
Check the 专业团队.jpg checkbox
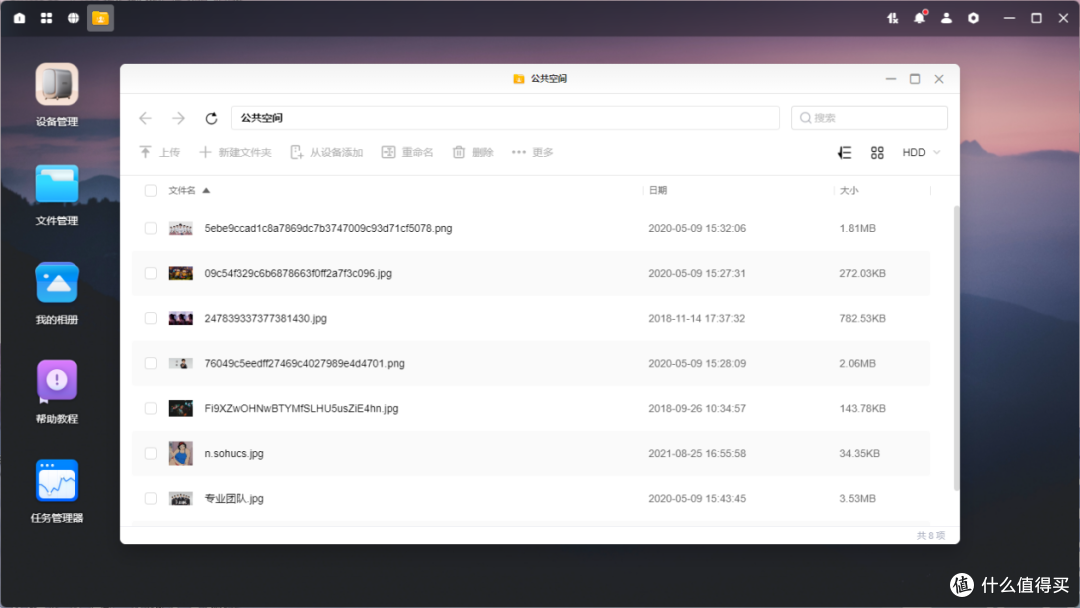(151, 499)
